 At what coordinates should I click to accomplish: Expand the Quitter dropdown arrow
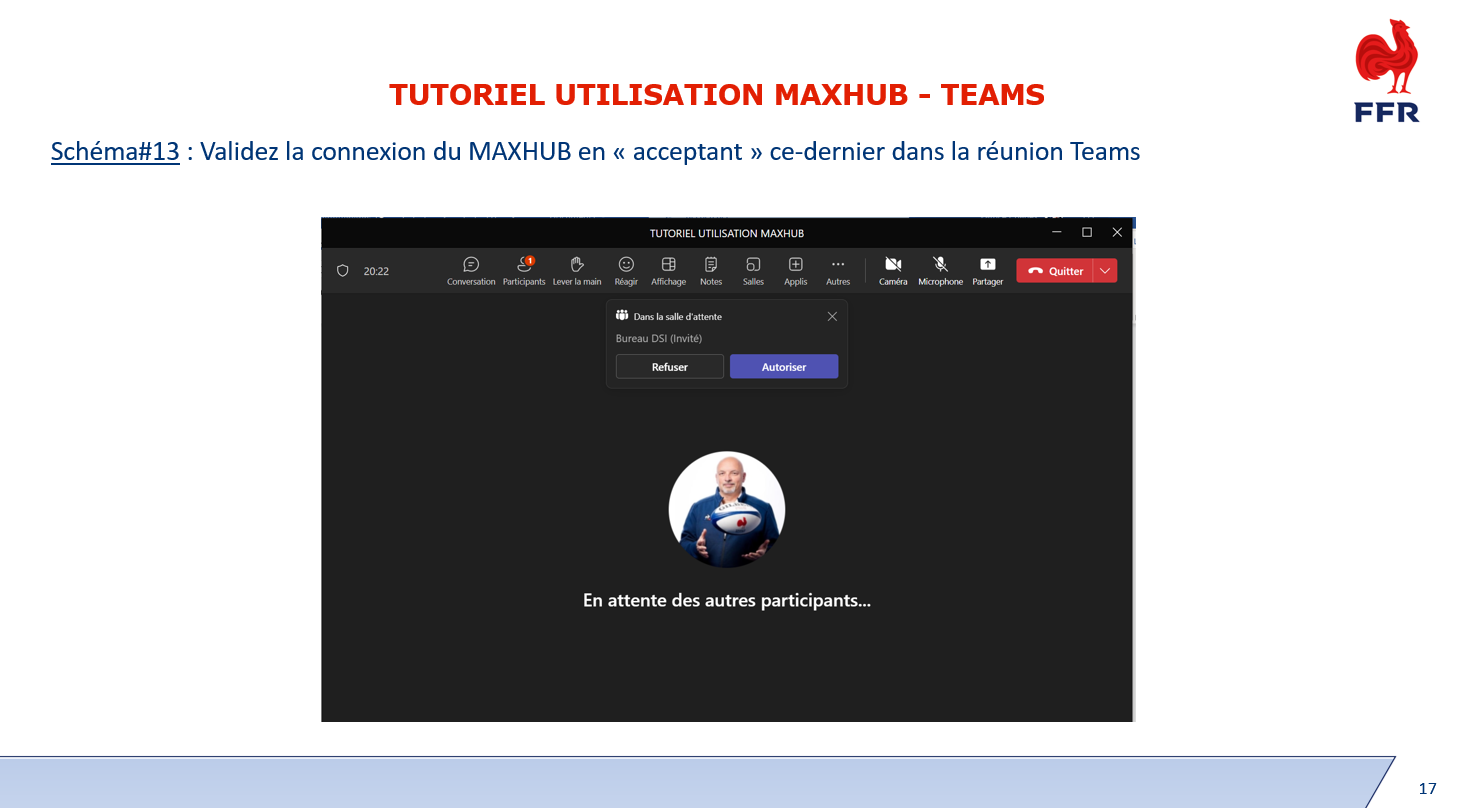tap(1105, 271)
